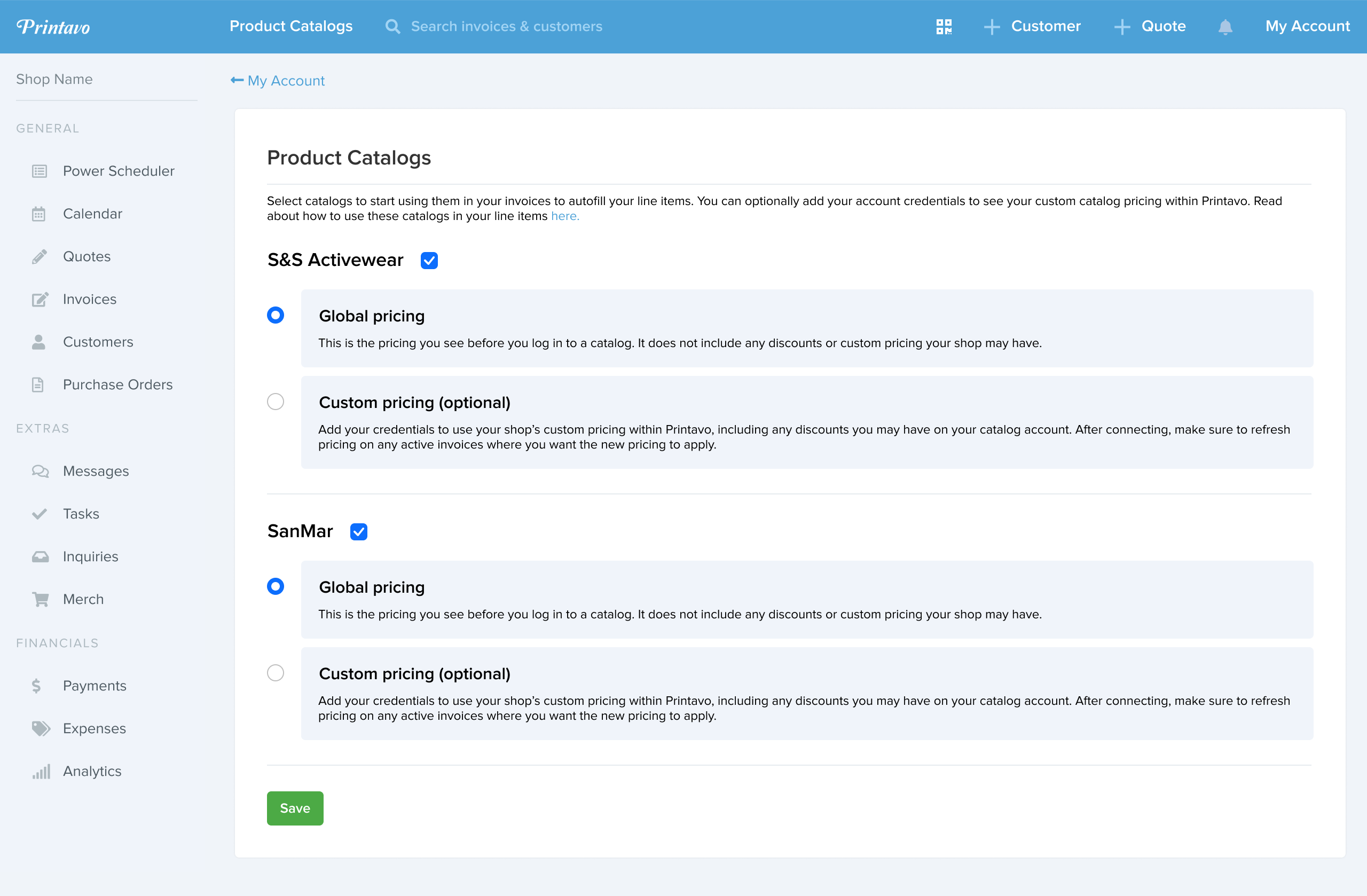Image resolution: width=1367 pixels, height=896 pixels.
Task: Click the Analytics bar chart icon
Action: click(41, 772)
